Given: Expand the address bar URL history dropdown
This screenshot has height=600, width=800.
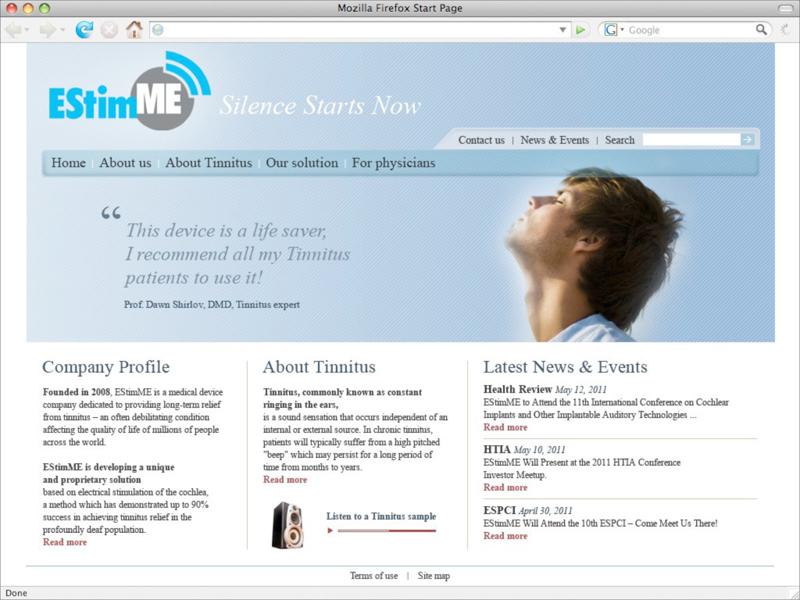Looking at the screenshot, I should click(562, 30).
